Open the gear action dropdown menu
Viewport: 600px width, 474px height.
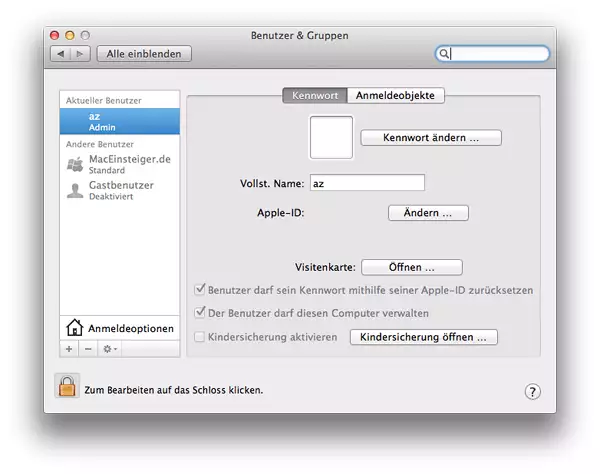[108, 349]
